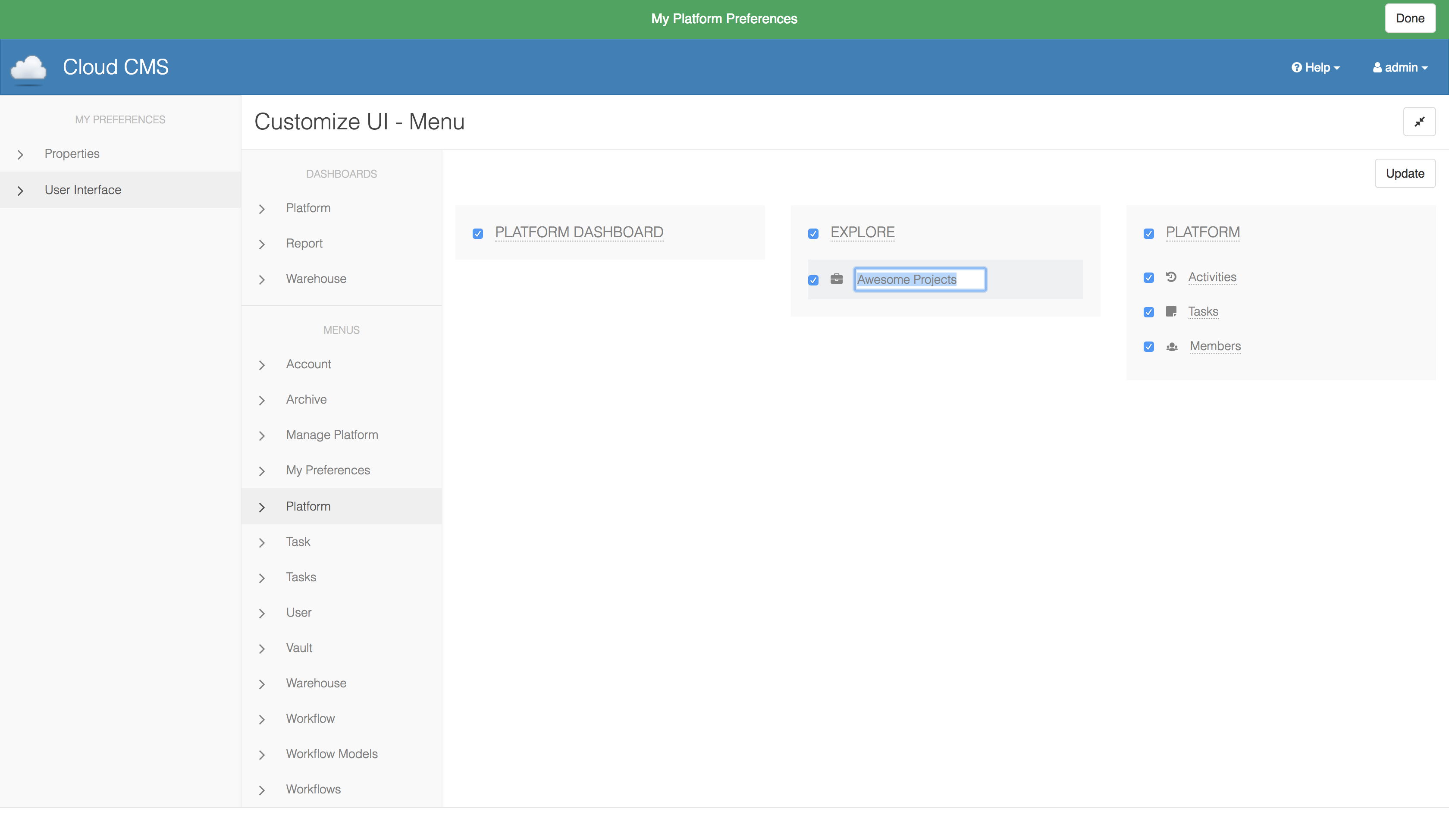The image size is (1449, 840).
Task: Click the Cloud CMS cloud logo
Action: click(28, 69)
